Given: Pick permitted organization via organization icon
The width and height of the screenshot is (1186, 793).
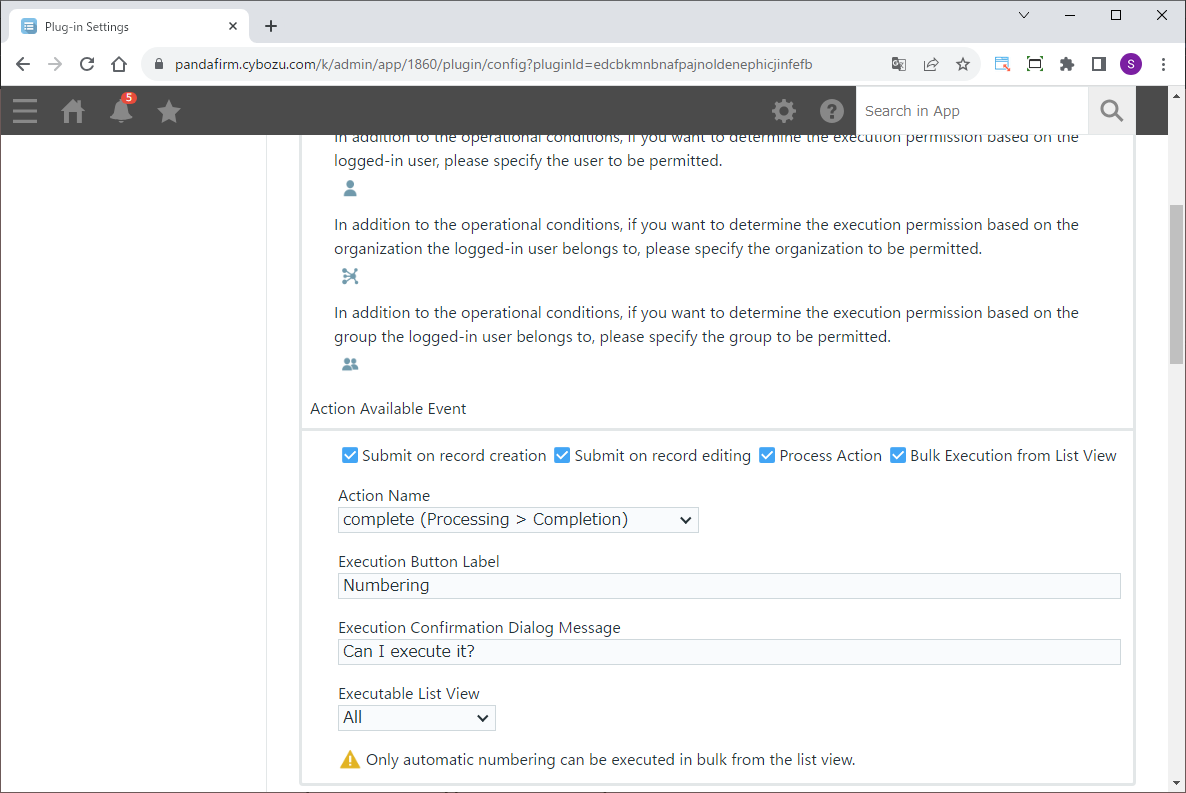Looking at the screenshot, I should [x=349, y=276].
